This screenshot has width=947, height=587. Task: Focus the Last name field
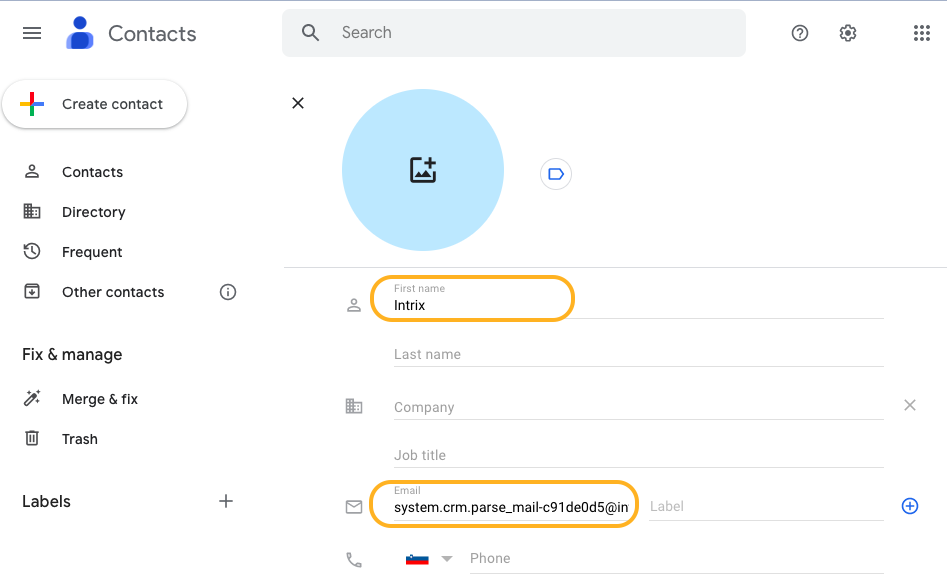(x=638, y=354)
